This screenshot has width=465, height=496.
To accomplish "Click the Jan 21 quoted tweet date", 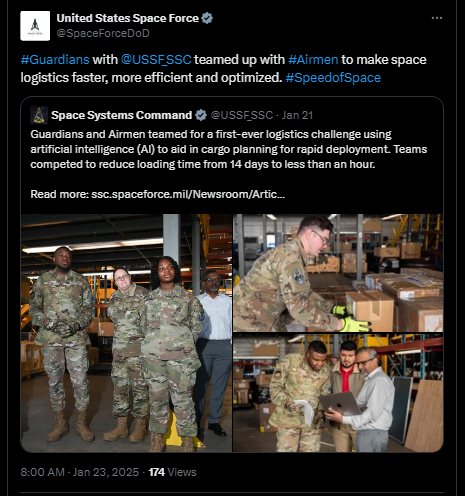I will (x=297, y=115).
